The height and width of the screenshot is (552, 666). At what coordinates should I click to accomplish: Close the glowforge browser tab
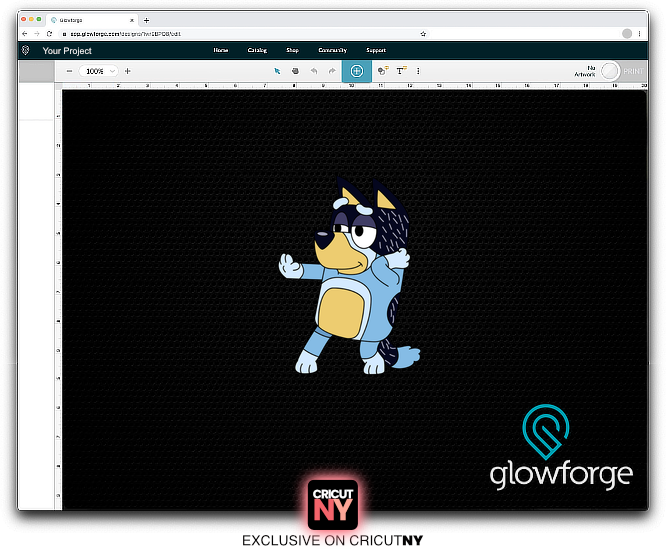point(132,20)
